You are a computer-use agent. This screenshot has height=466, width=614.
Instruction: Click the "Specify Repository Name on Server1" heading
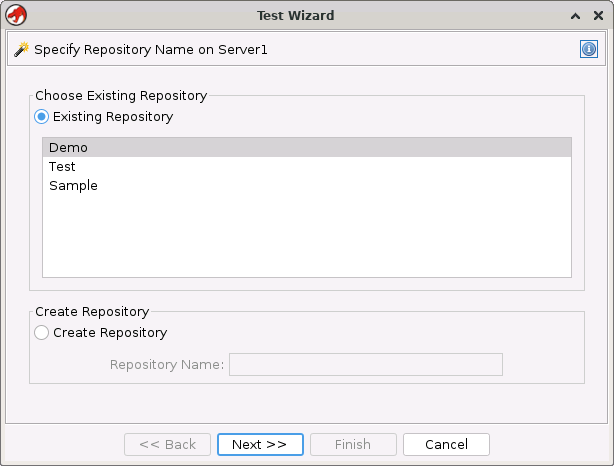pyautogui.click(x=151, y=49)
